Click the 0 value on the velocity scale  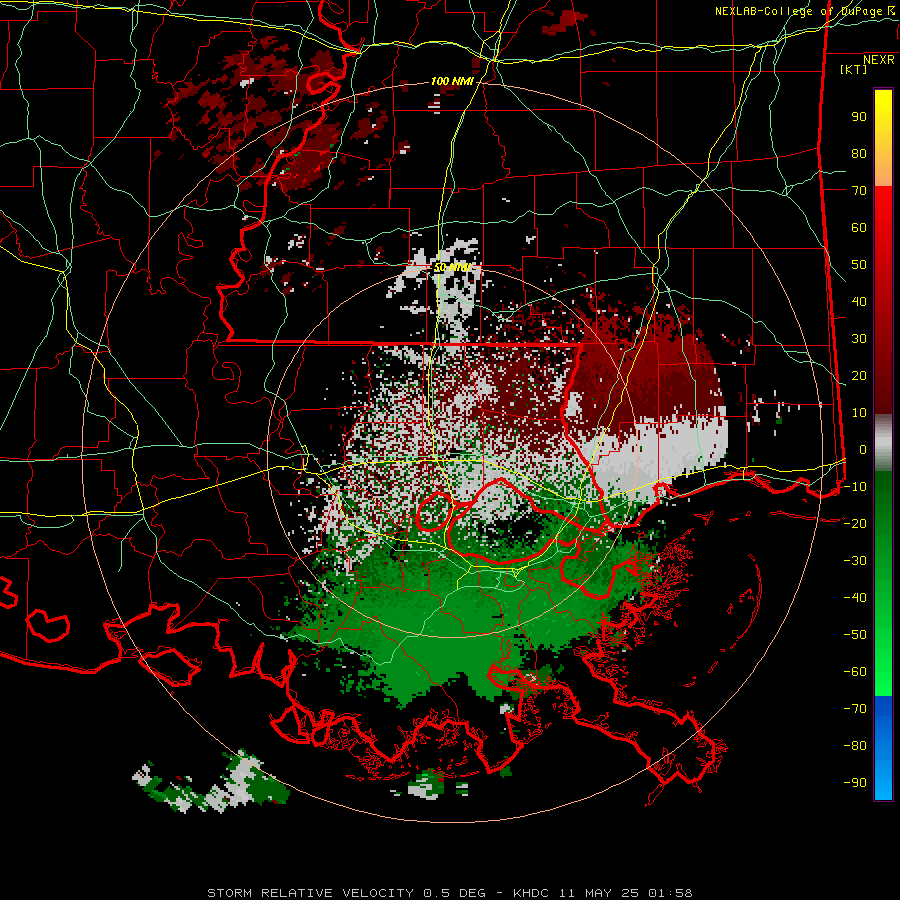pos(862,450)
